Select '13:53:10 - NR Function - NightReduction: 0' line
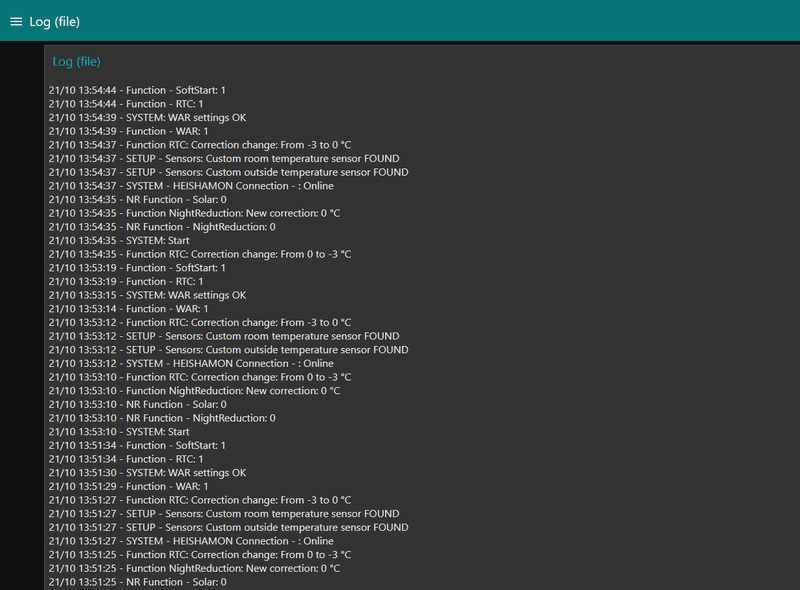800x590 pixels. (162, 419)
